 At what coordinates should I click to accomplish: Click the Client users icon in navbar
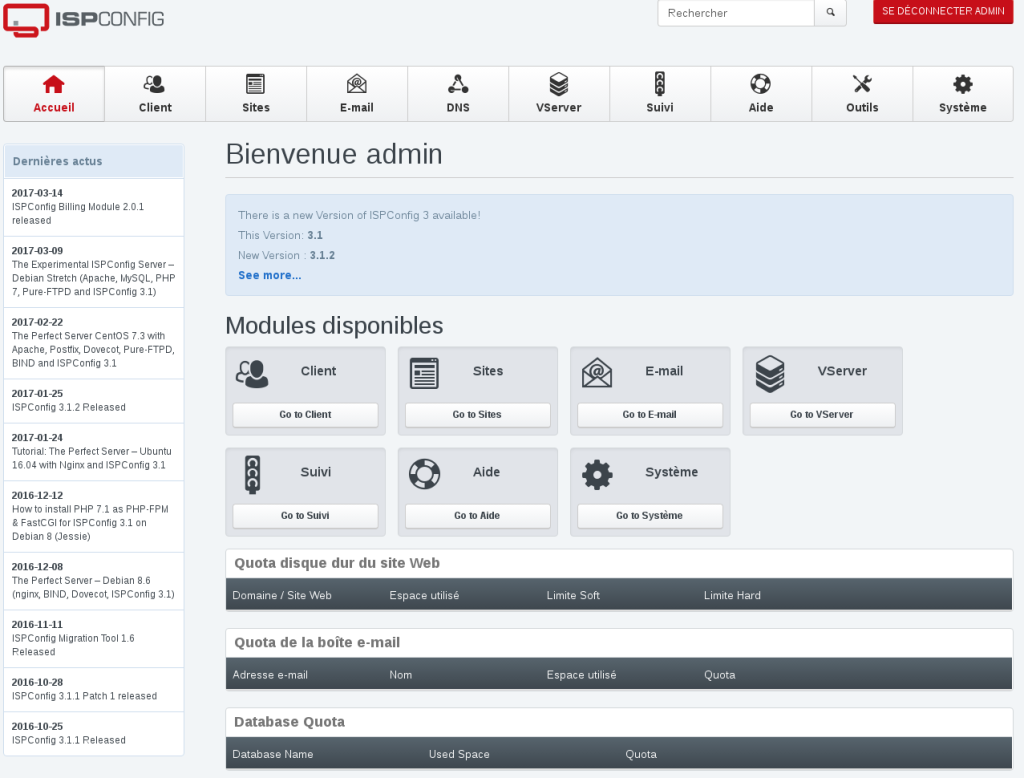pos(155,84)
